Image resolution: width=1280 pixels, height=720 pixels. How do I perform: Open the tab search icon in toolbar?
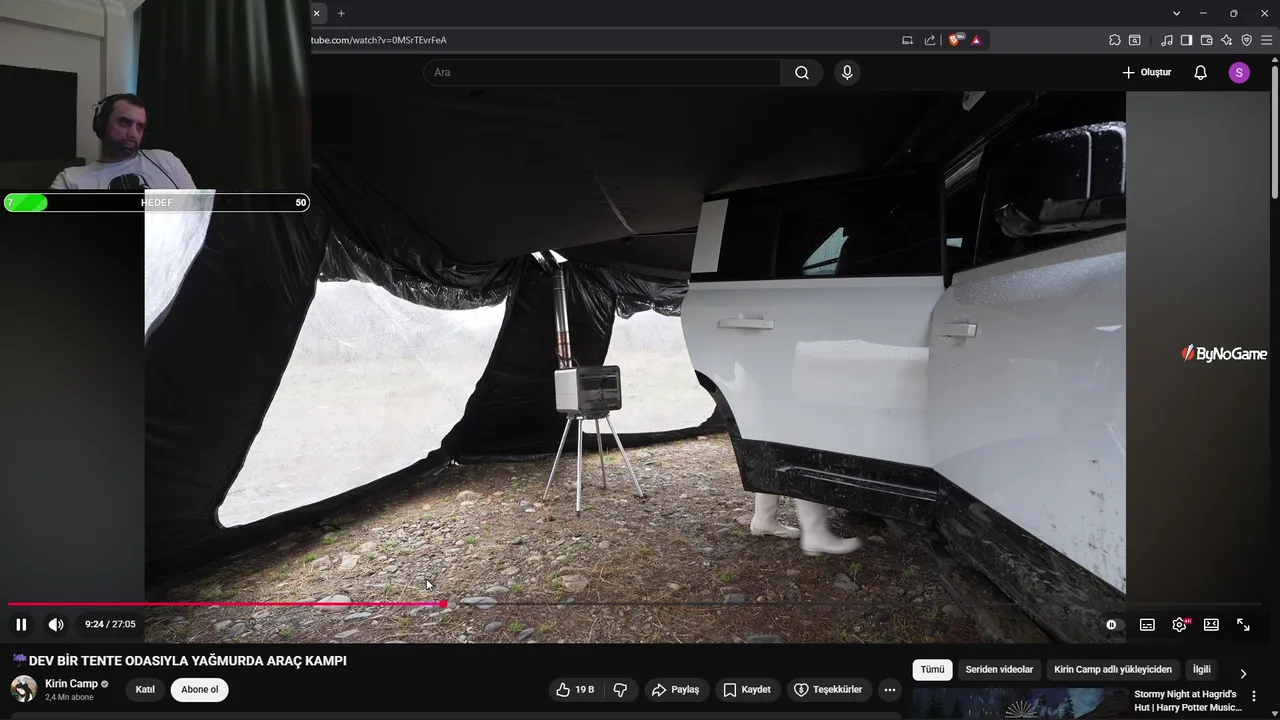pyautogui.click(x=1135, y=40)
